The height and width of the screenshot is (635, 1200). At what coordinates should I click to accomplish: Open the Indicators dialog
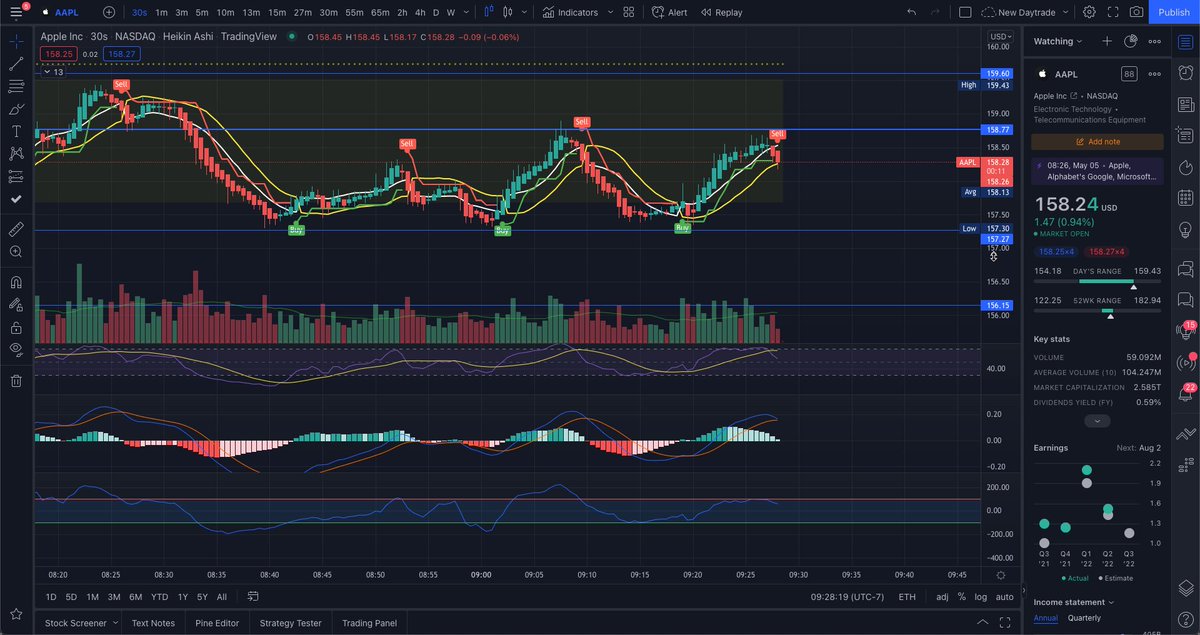(x=570, y=12)
